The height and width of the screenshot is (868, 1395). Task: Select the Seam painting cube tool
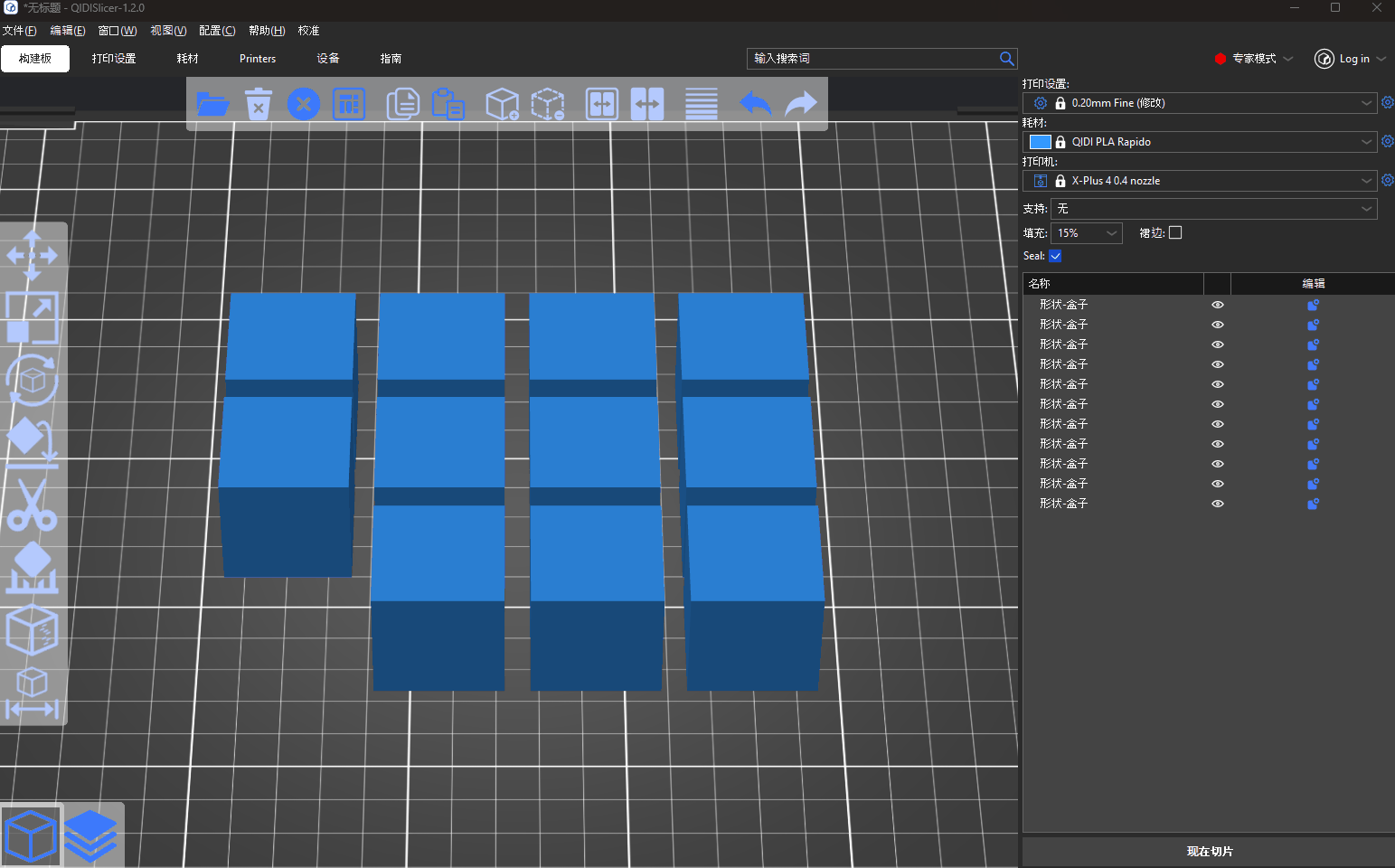33,629
